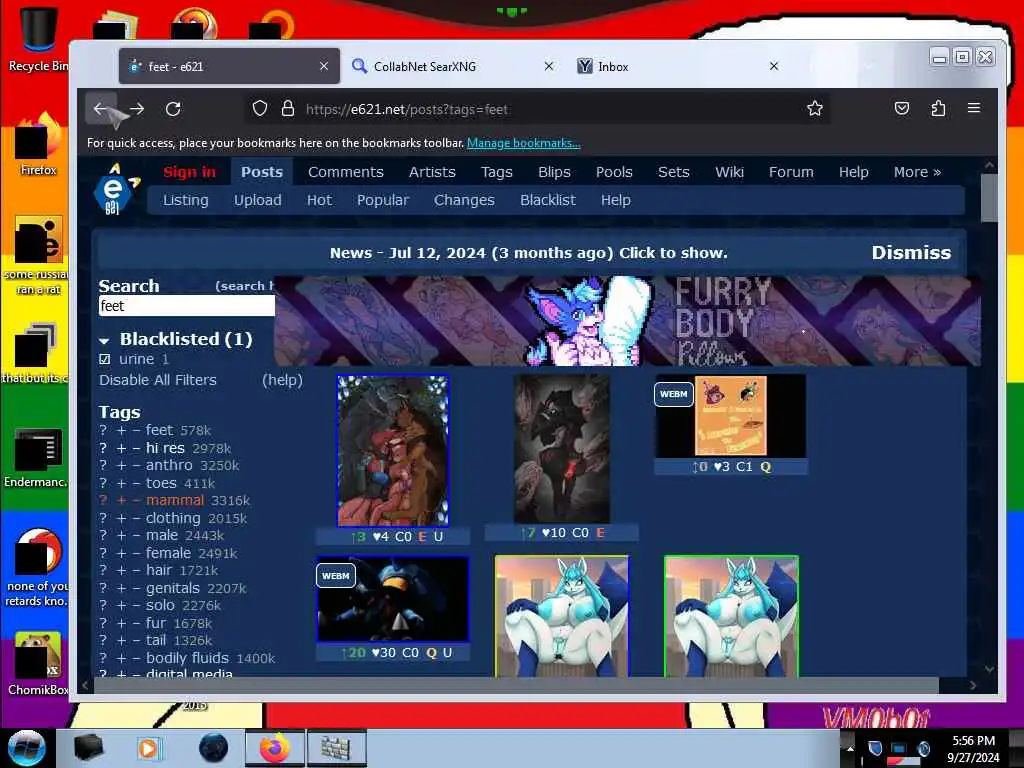The image size is (1024, 768).
Task: Click the horizontal scrollbar at the page bottom
Action: click(x=516, y=685)
